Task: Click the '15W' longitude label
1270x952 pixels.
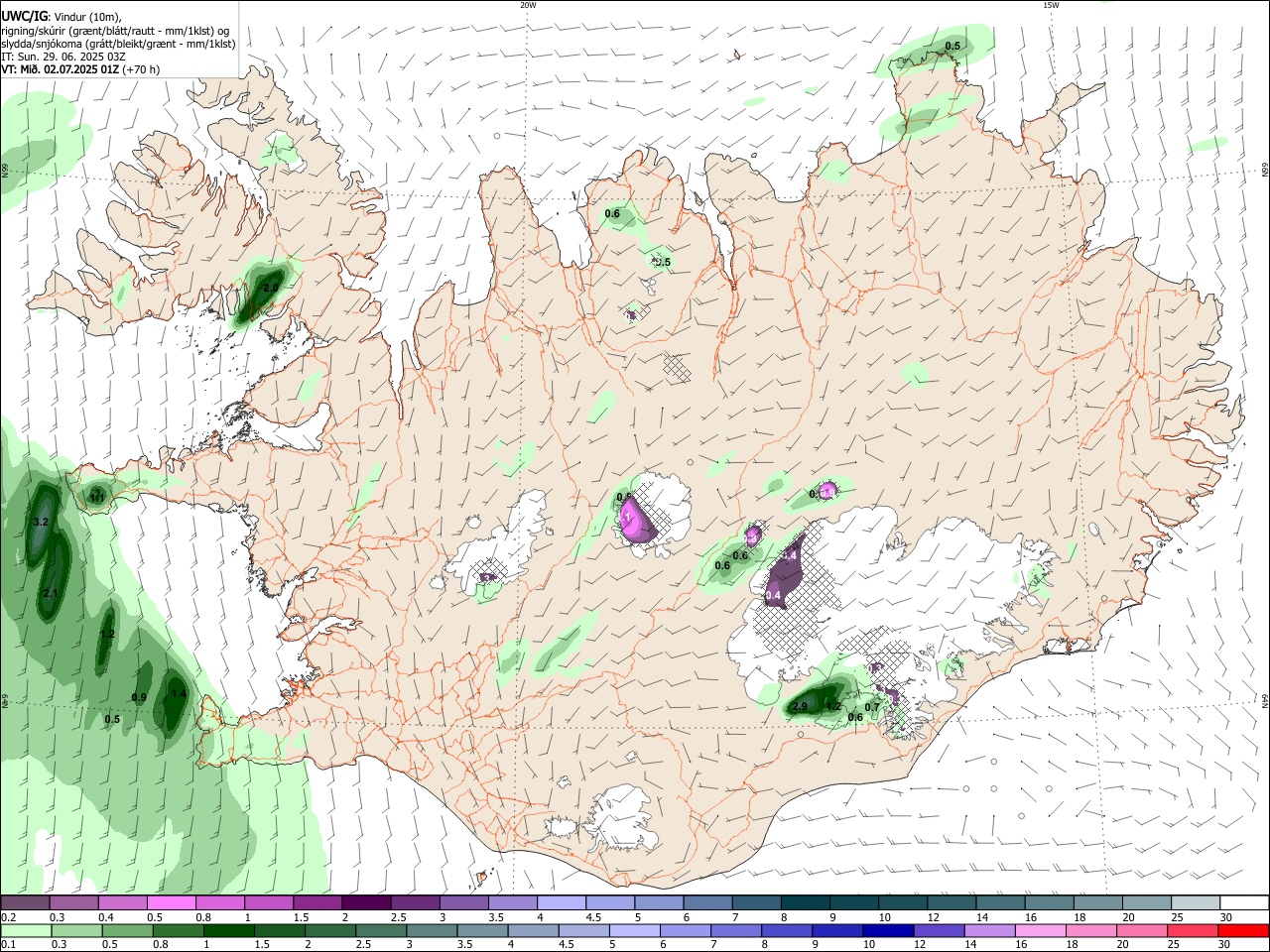Action: tap(1051, 5)
